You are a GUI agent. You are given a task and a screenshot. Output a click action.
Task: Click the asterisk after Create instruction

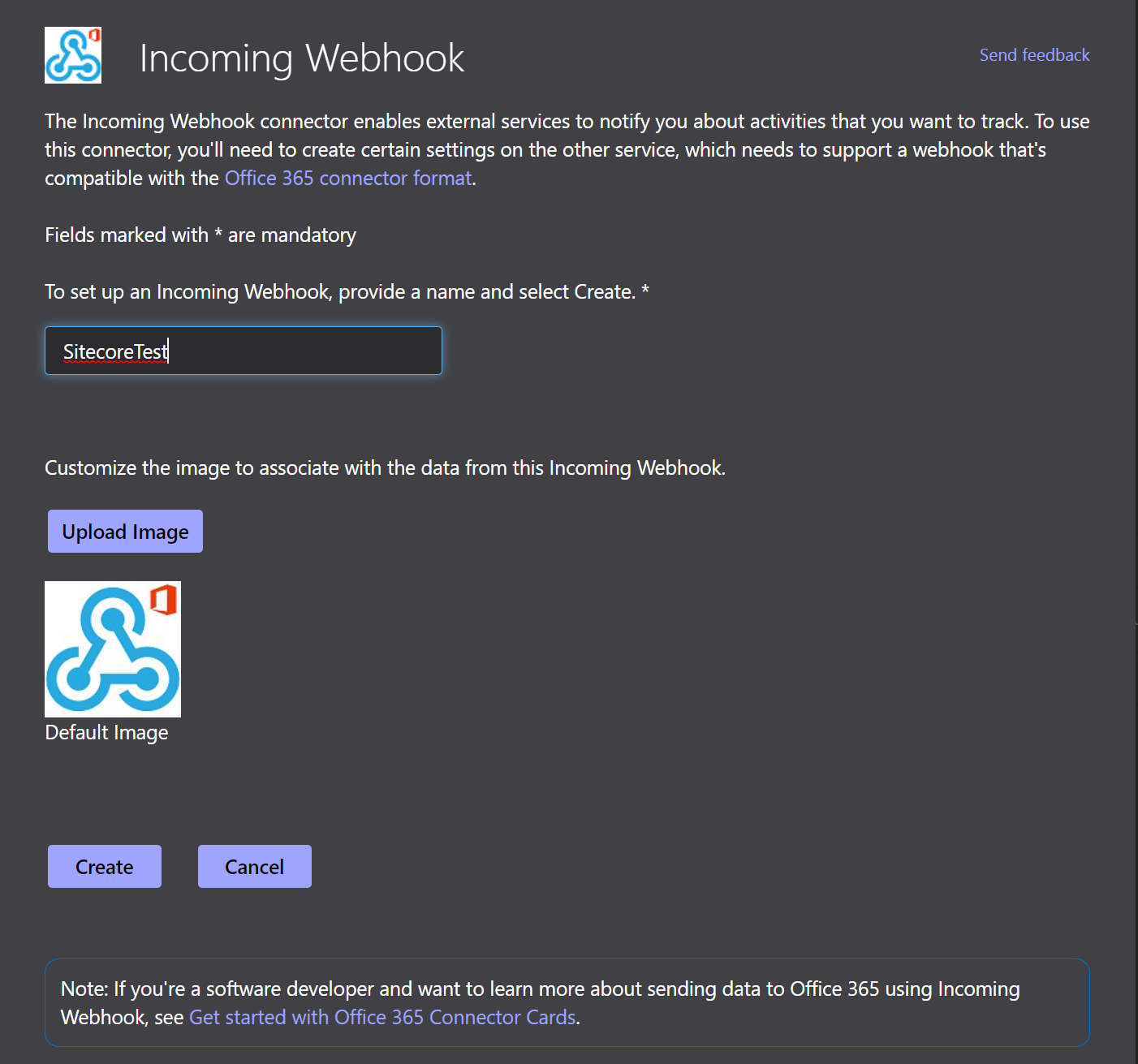click(x=645, y=291)
